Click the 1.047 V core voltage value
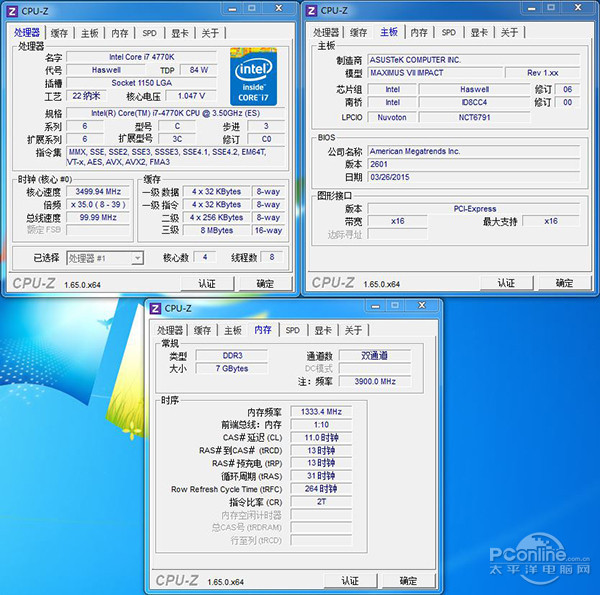Screen dimensions: 600x595 coord(191,96)
